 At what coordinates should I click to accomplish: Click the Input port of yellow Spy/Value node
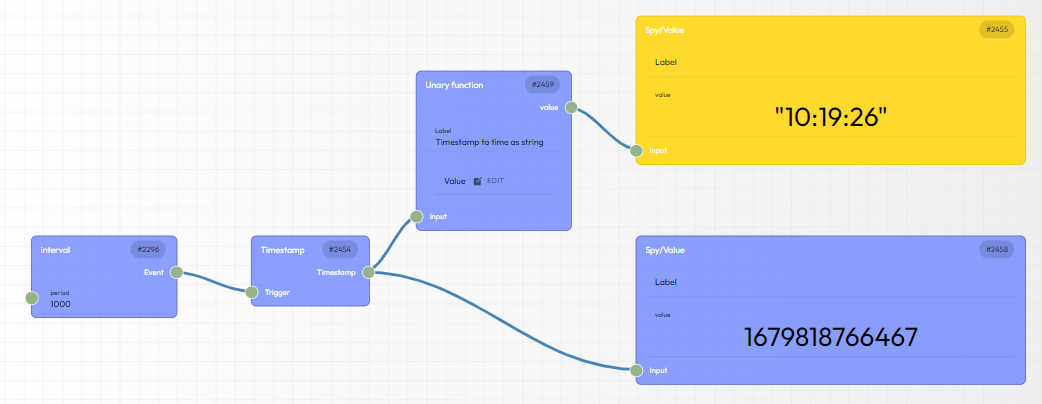[x=636, y=150]
